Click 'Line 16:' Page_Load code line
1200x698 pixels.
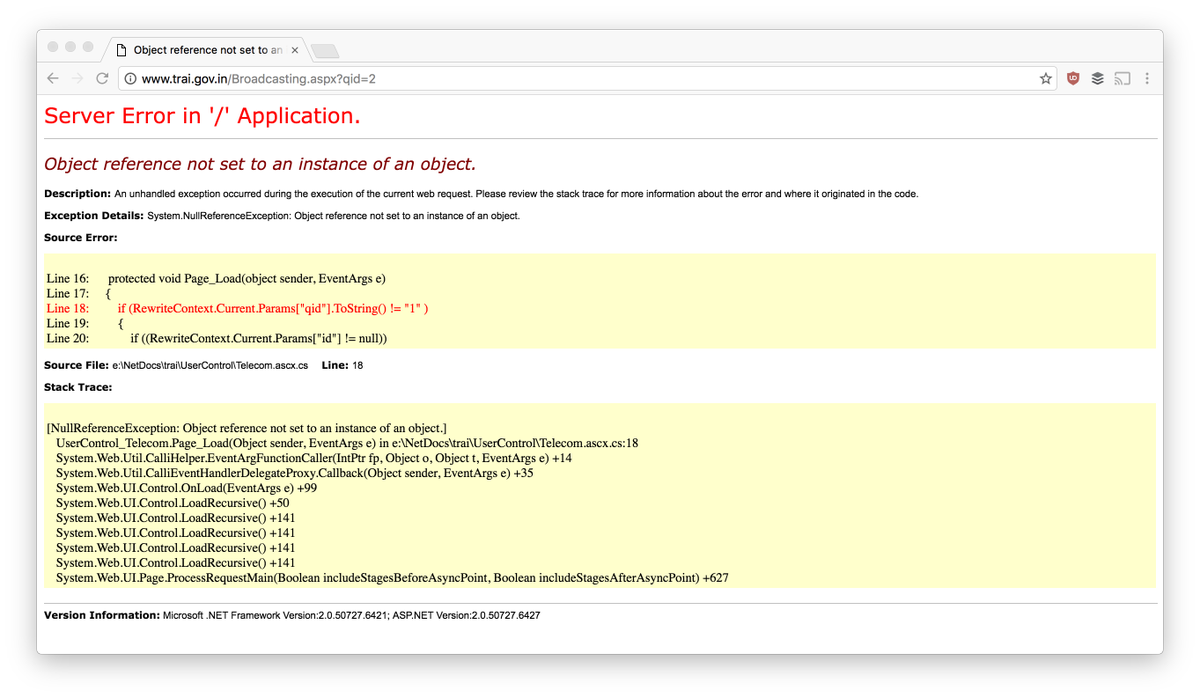pyautogui.click(x=216, y=278)
